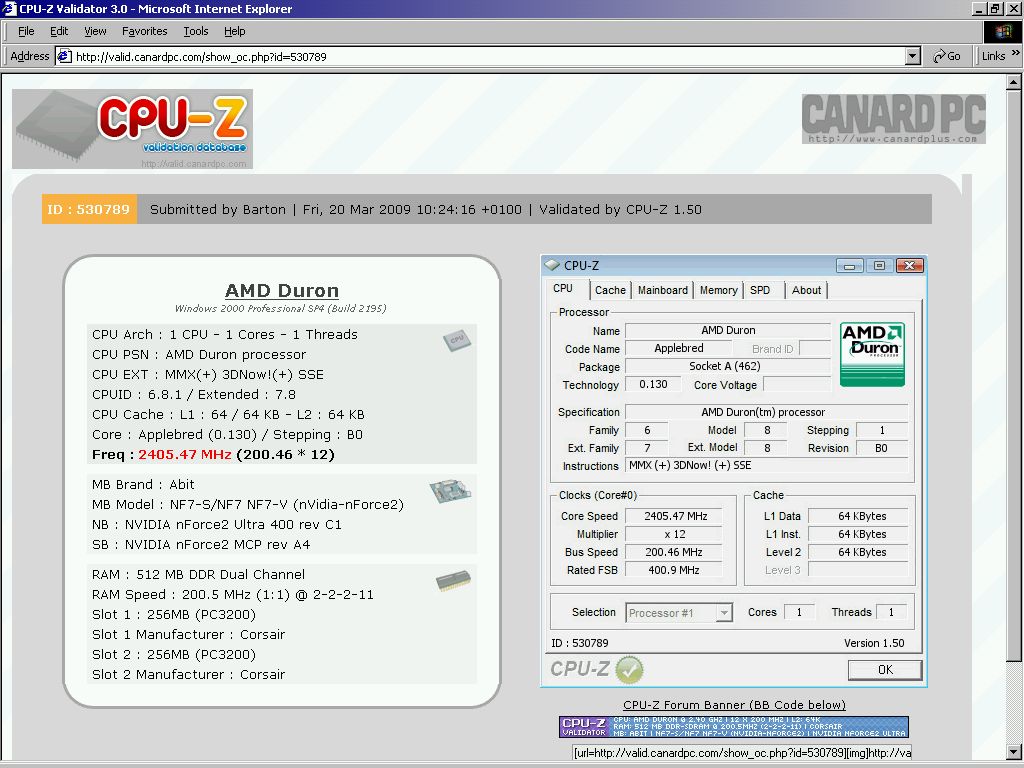Click the Canard PC logo
Image resolution: width=1024 pixels, height=768 pixels.
click(893, 118)
